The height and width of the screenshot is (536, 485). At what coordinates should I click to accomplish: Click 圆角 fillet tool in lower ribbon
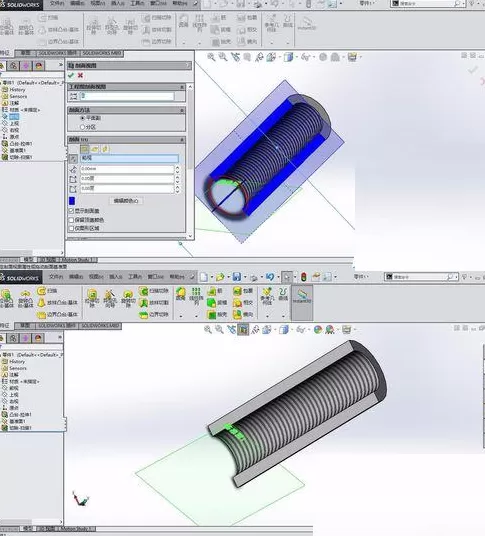[180, 295]
